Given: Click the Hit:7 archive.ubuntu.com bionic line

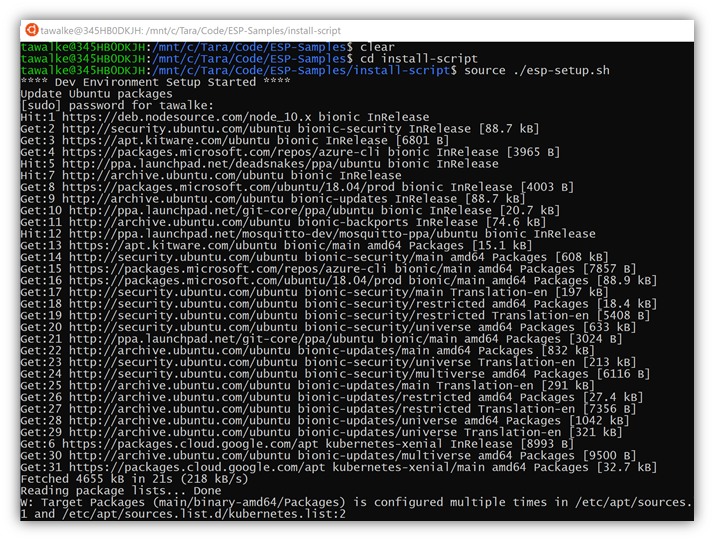Looking at the screenshot, I should click(211, 175).
